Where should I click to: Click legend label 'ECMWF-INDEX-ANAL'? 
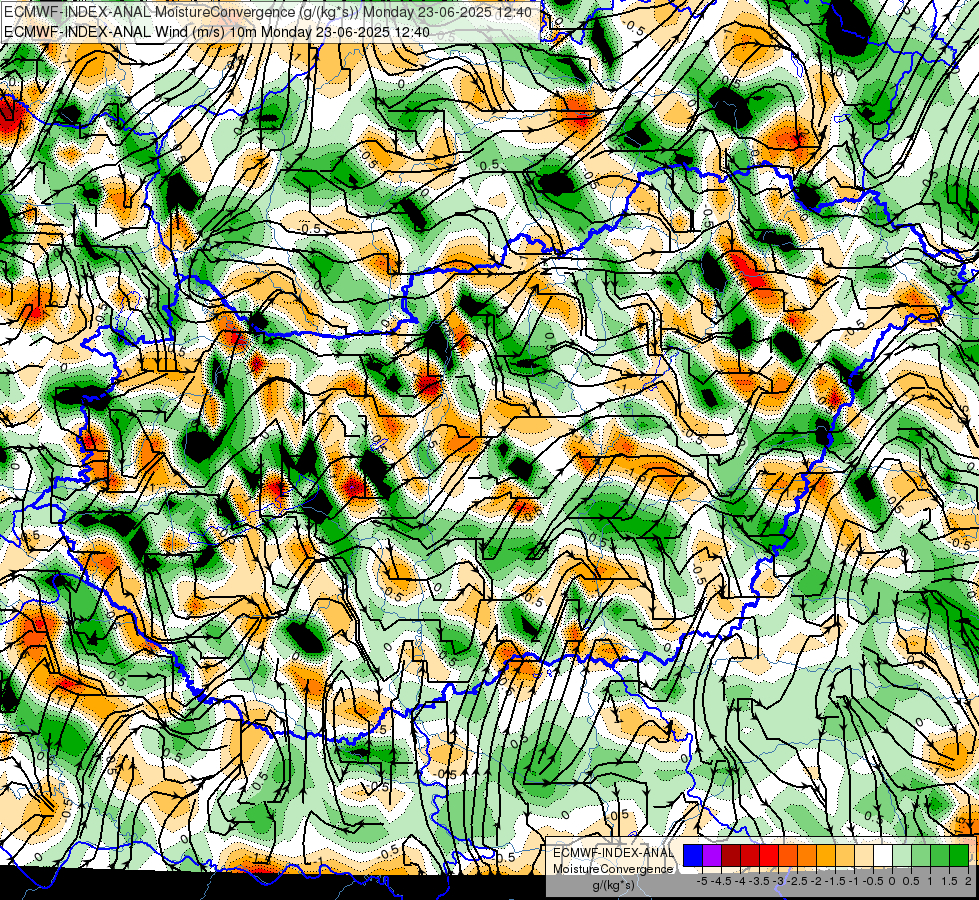(613, 853)
